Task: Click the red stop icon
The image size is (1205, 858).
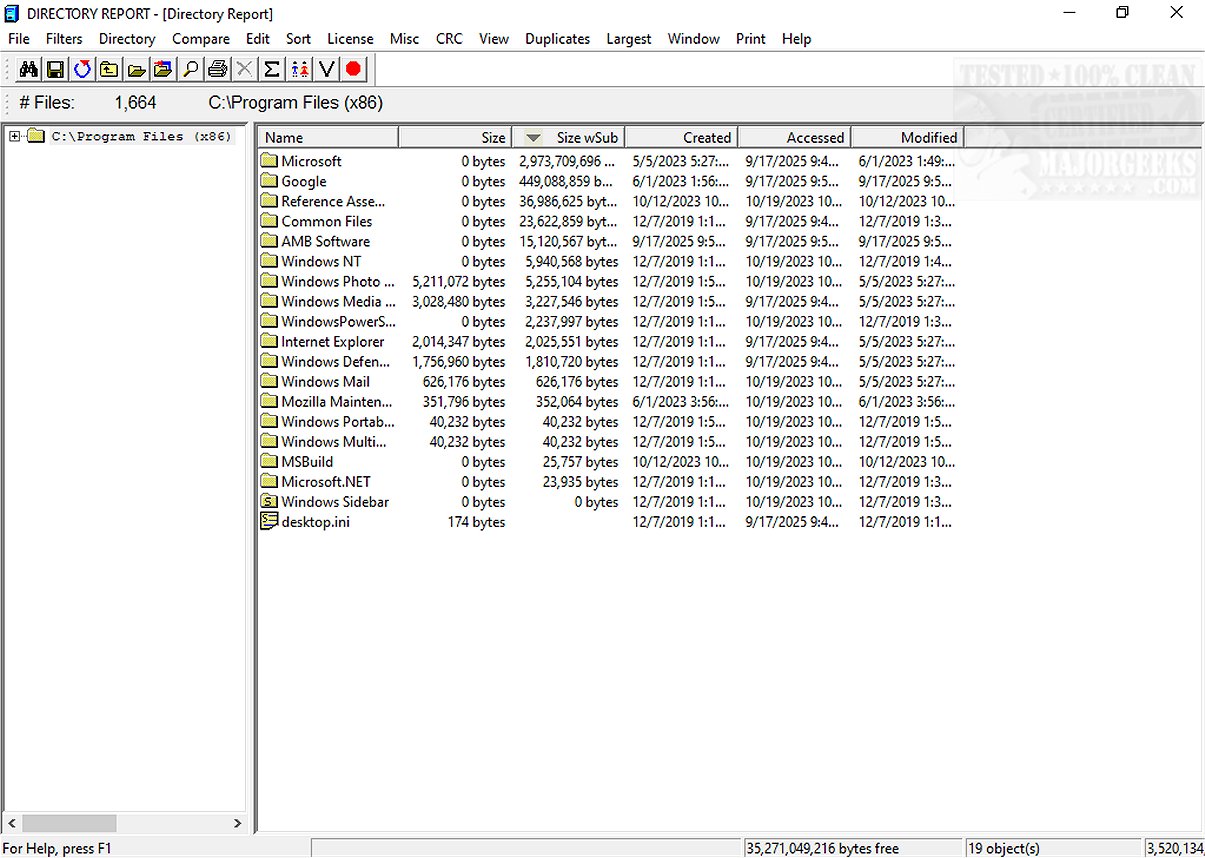Action: click(353, 70)
